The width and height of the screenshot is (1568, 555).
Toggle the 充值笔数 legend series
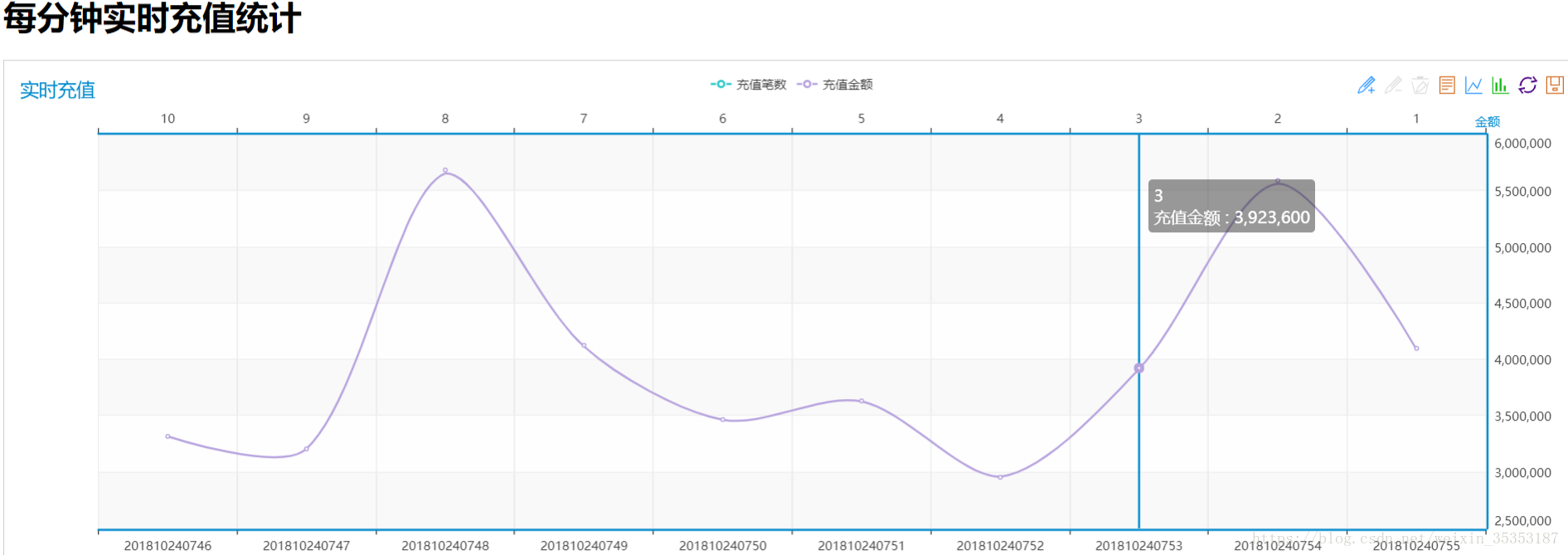(748, 85)
